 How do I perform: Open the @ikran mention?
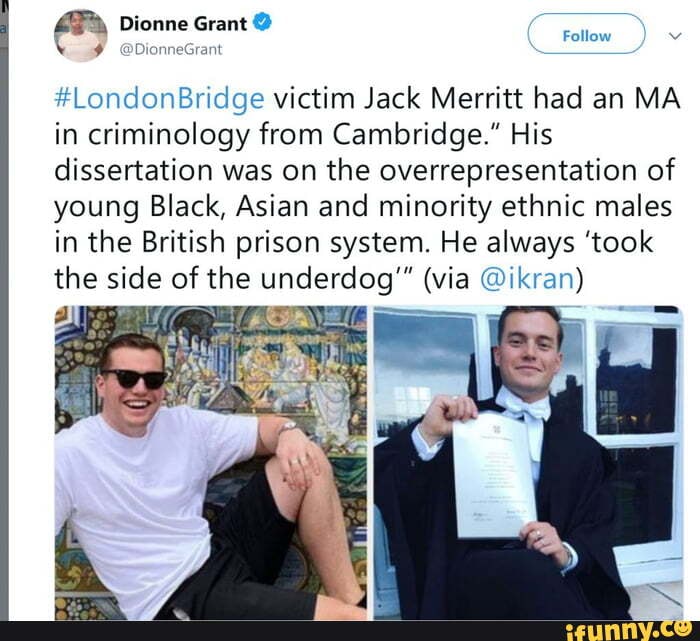(527, 279)
